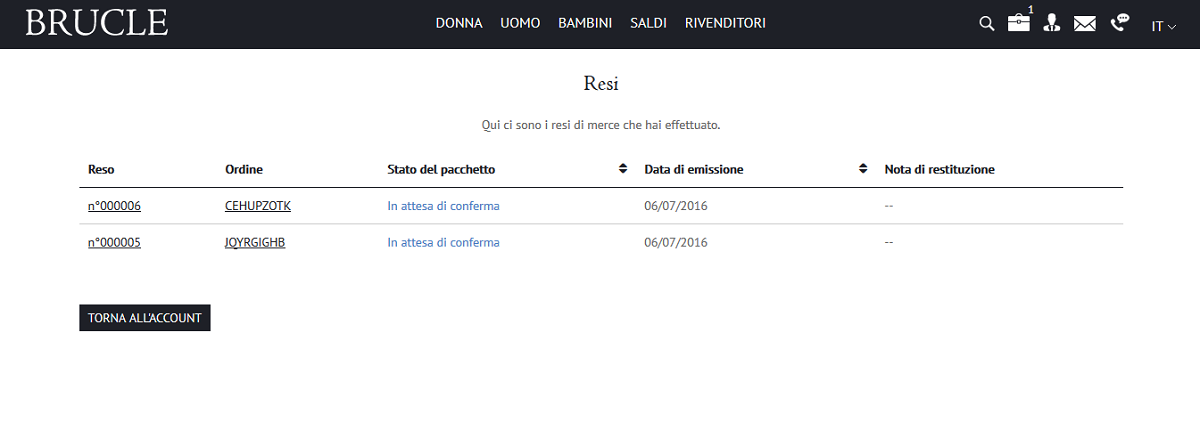Viewport: 1200px width, 430px height.
Task: Sort by Data di emissione arrows
Action: (863, 169)
